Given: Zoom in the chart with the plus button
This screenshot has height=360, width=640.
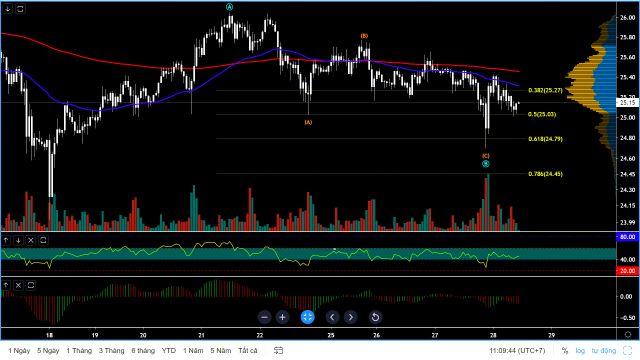Looking at the screenshot, I should click(282, 317).
